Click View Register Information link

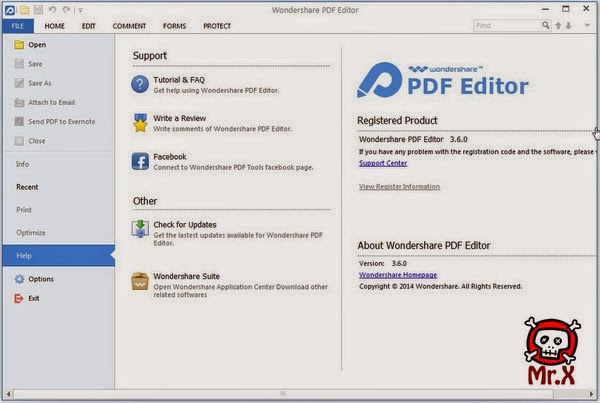[399, 187]
